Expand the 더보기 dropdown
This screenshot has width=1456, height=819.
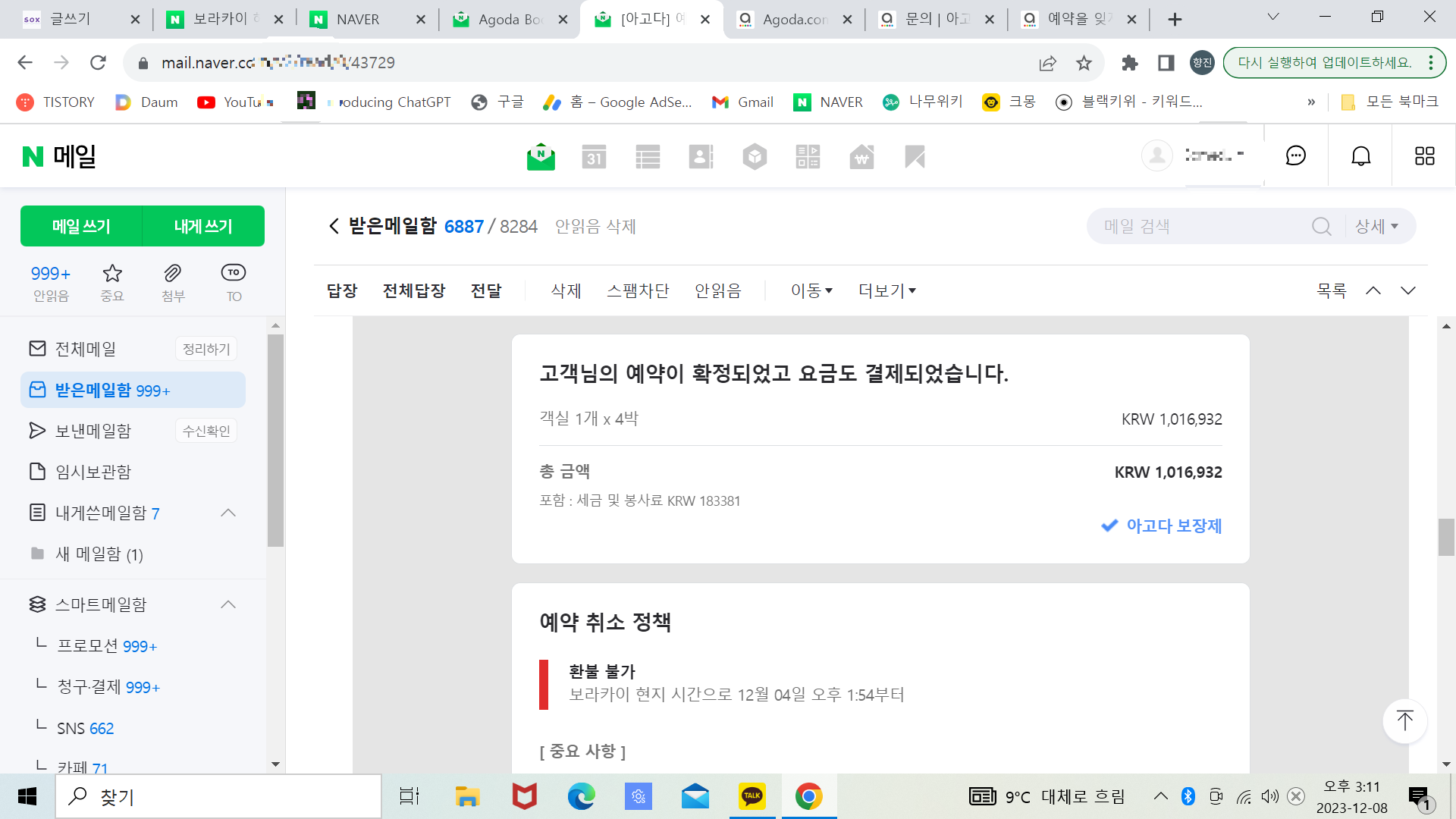(887, 291)
